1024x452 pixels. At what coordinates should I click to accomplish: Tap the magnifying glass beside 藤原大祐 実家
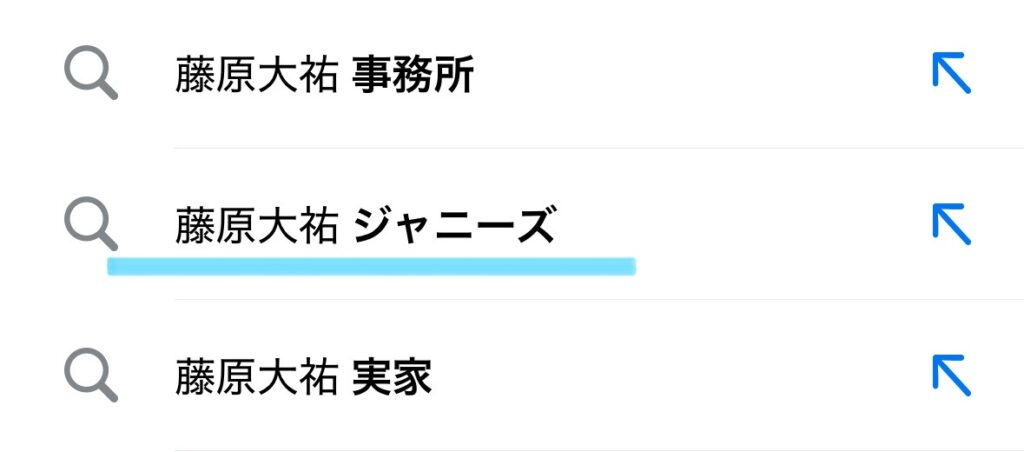click(x=91, y=375)
